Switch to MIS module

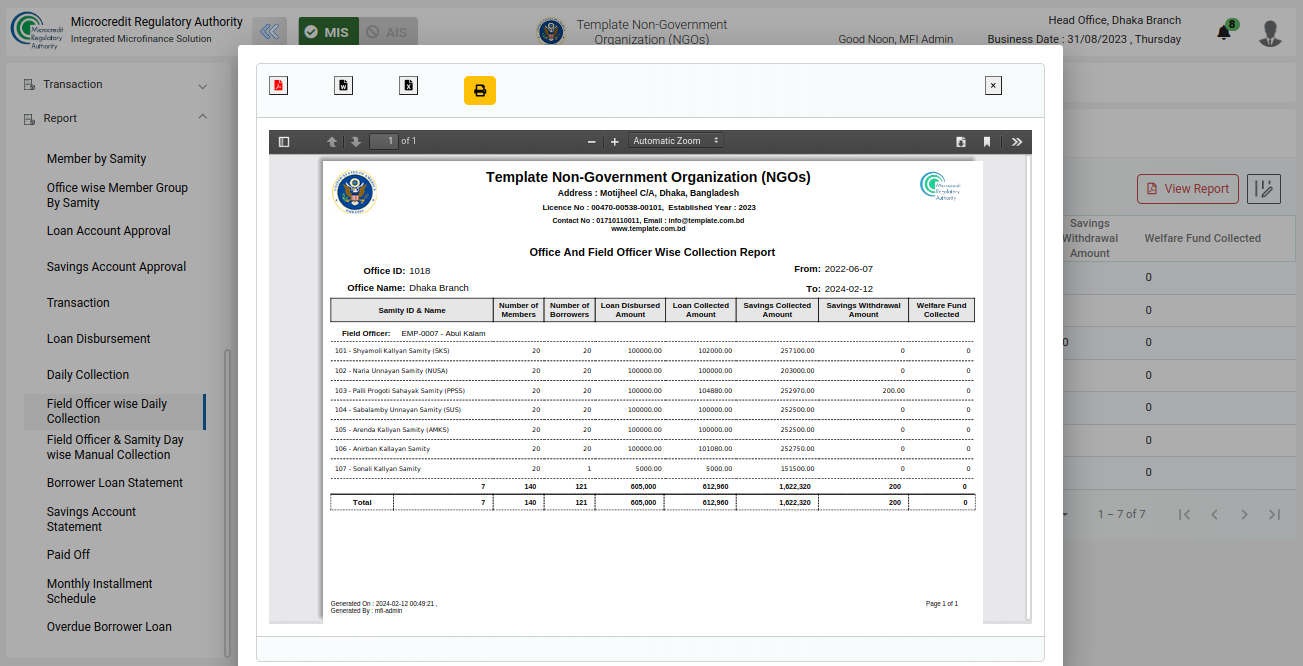click(x=329, y=32)
